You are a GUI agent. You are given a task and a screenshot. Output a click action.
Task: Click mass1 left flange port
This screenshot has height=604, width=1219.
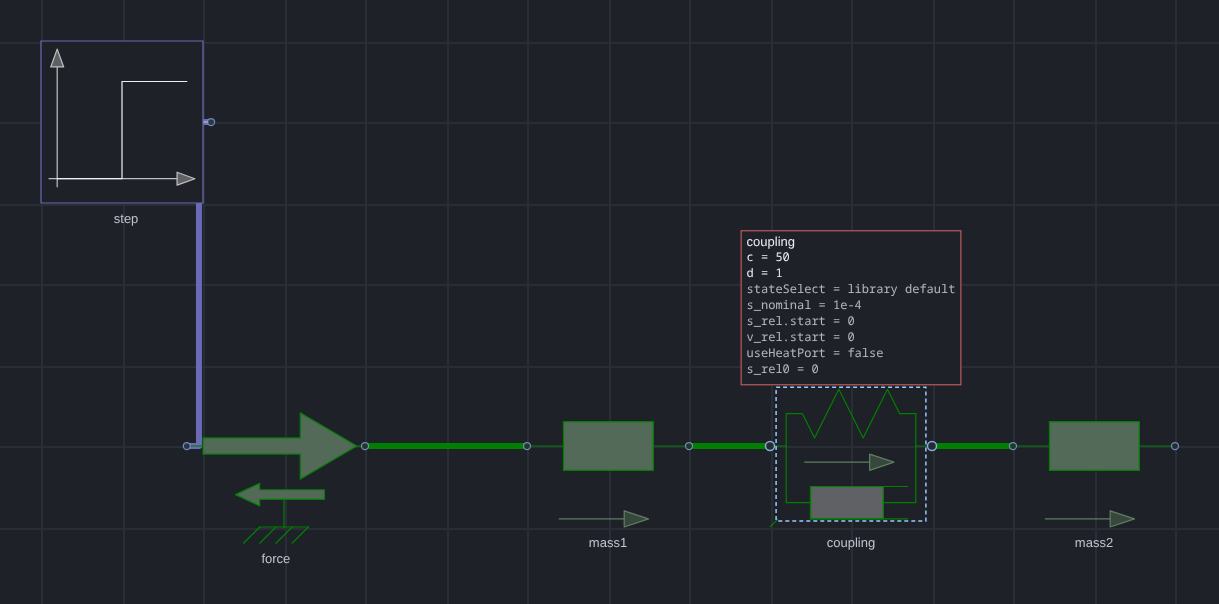pos(527,446)
